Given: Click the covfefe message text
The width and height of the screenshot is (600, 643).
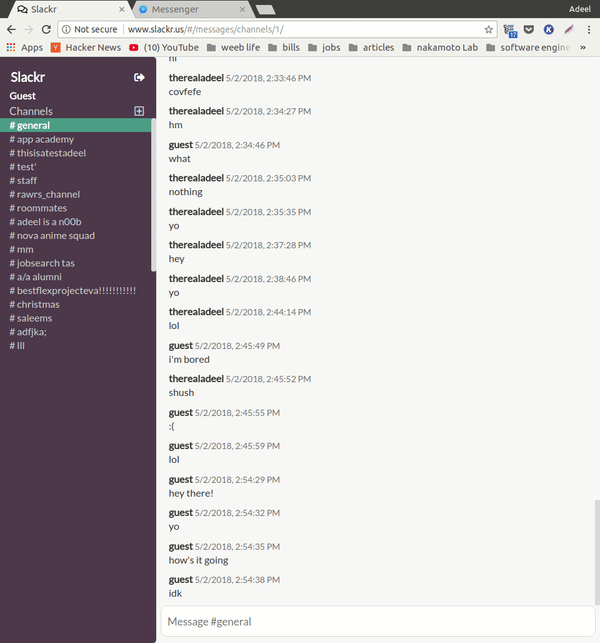Looking at the screenshot, I should tap(185, 92).
